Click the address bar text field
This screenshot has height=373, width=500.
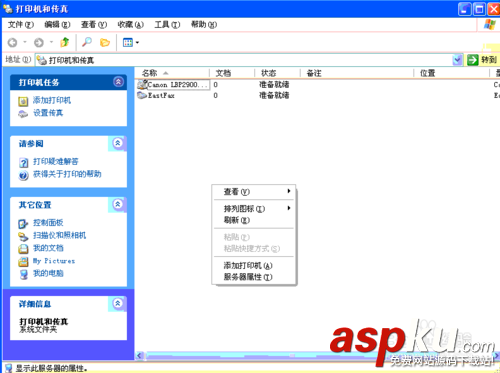point(250,60)
